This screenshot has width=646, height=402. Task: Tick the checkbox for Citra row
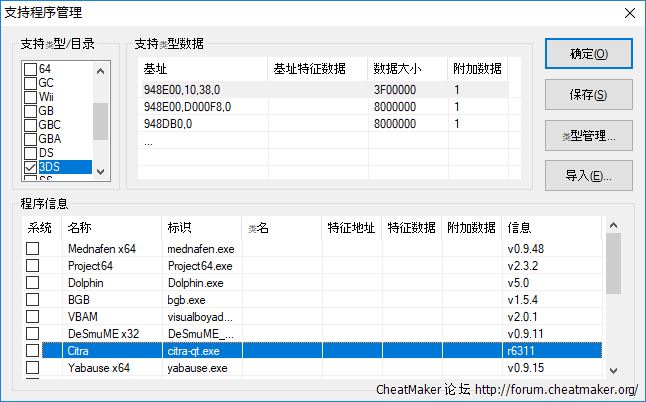pyautogui.click(x=33, y=351)
